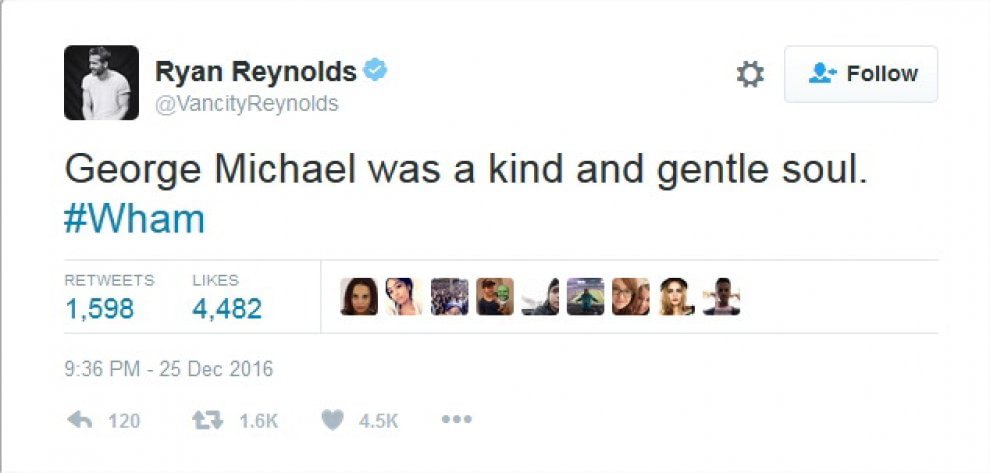Click the last liker avatar in the row
Viewport: 990px width, 473px height.
click(x=721, y=297)
